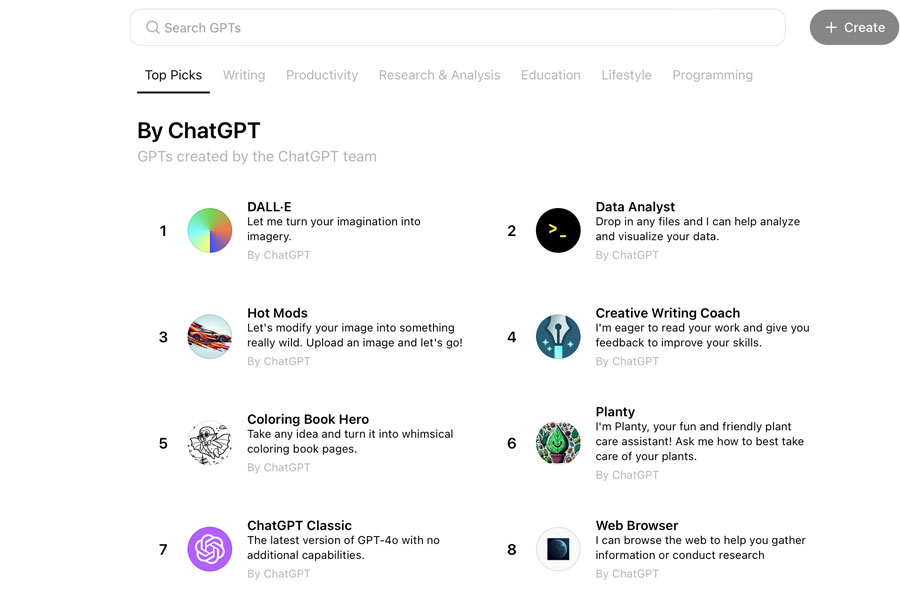Click 'Let's modify your image' description
Image resolution: width=900 pixels, height=602 pixels.
355,335
